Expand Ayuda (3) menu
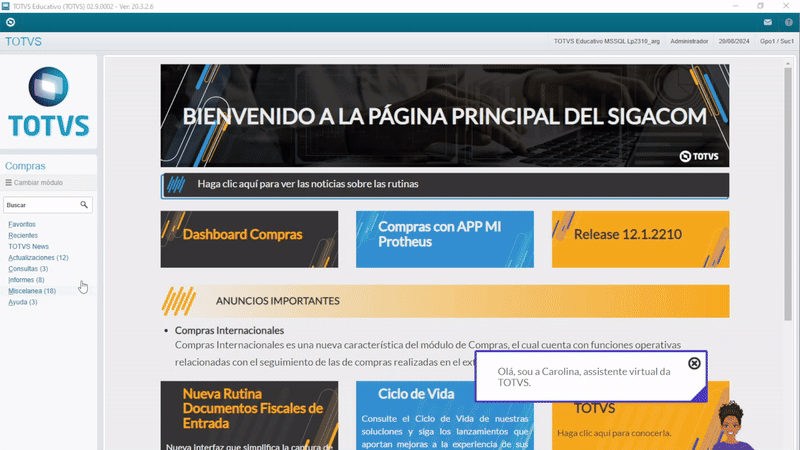The width and height of the screenshot is (800, 450). click(x=22, y=302)
